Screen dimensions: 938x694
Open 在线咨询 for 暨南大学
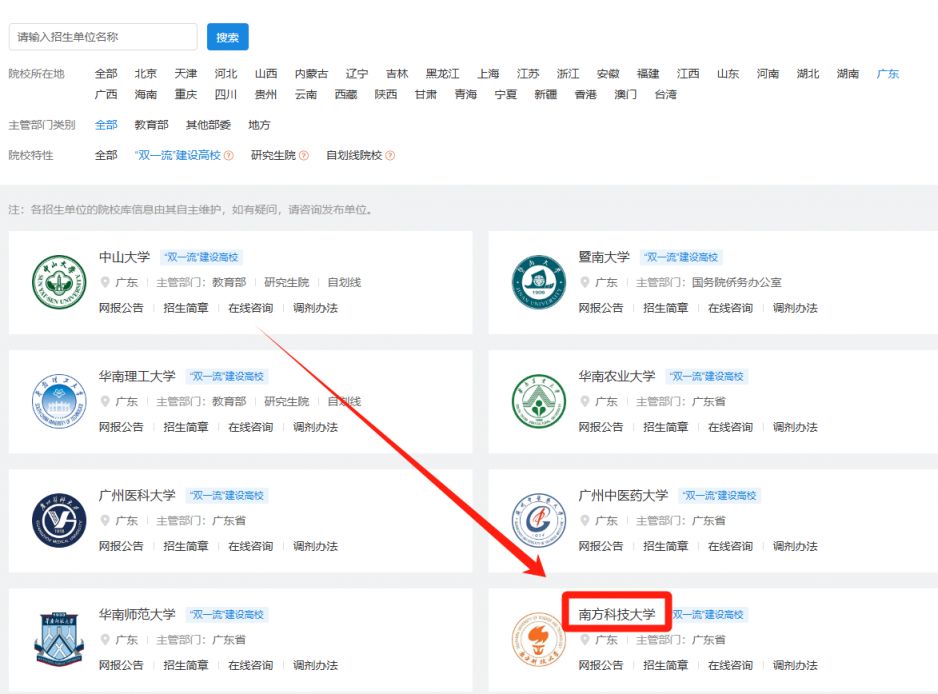tap(730, 308)
